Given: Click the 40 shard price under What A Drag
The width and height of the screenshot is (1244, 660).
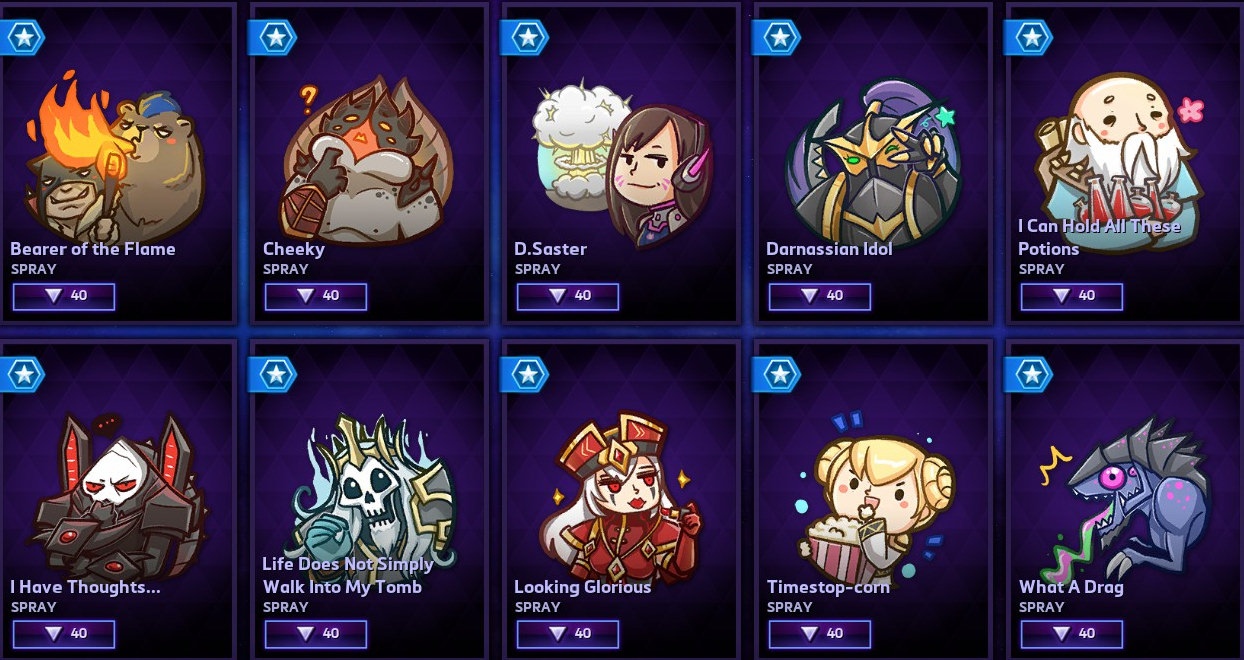Looking at the screenshot, I should (x=1072, y=634).
